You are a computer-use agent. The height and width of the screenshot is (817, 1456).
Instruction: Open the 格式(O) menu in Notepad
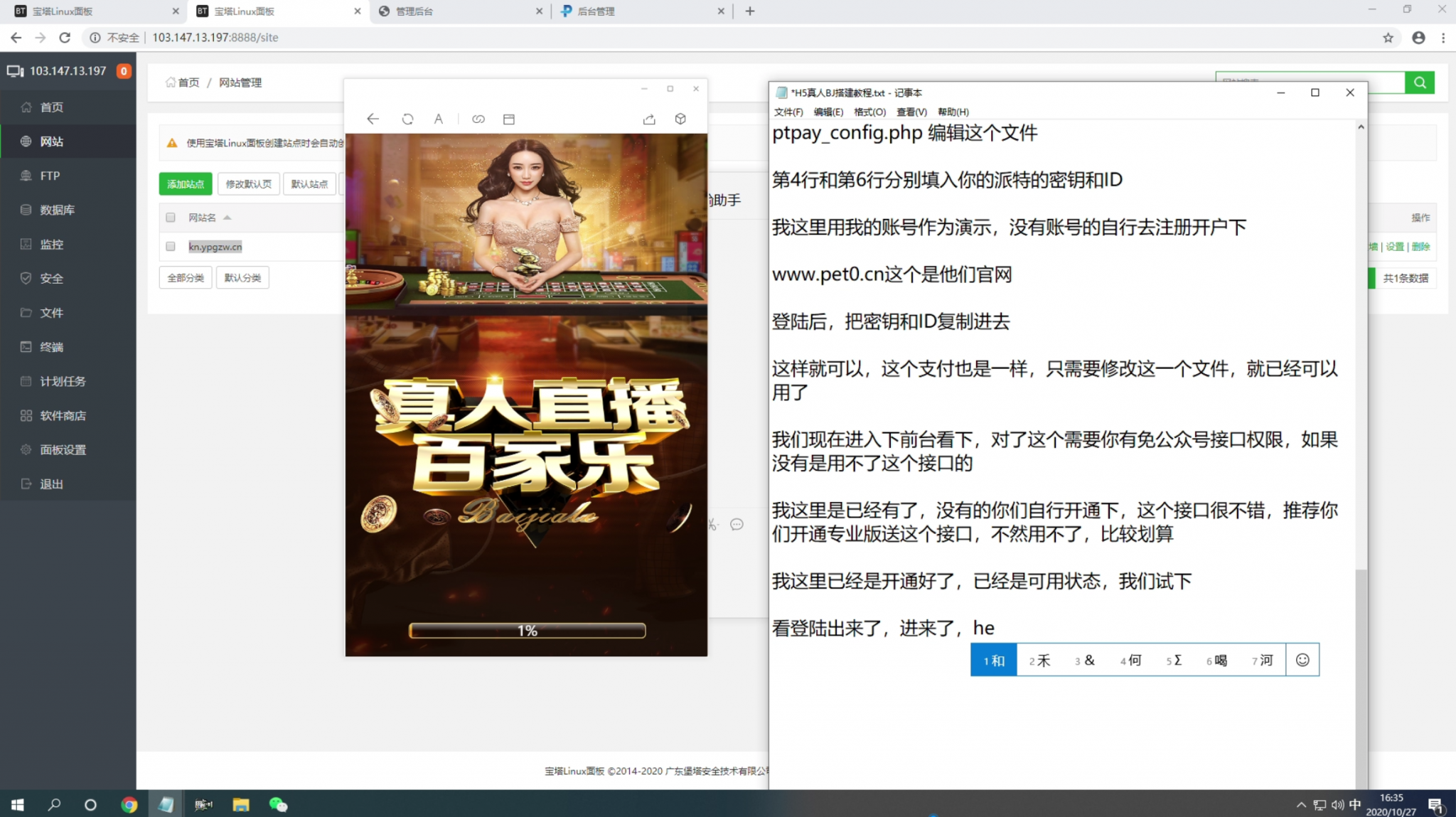869,112
